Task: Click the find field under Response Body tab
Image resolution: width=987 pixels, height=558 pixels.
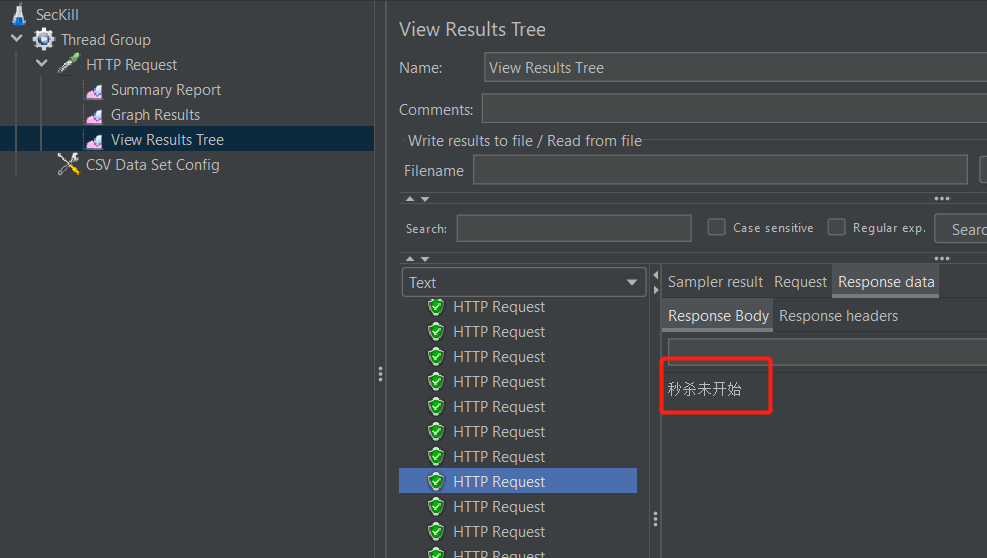Action: [x=827, y=351]
